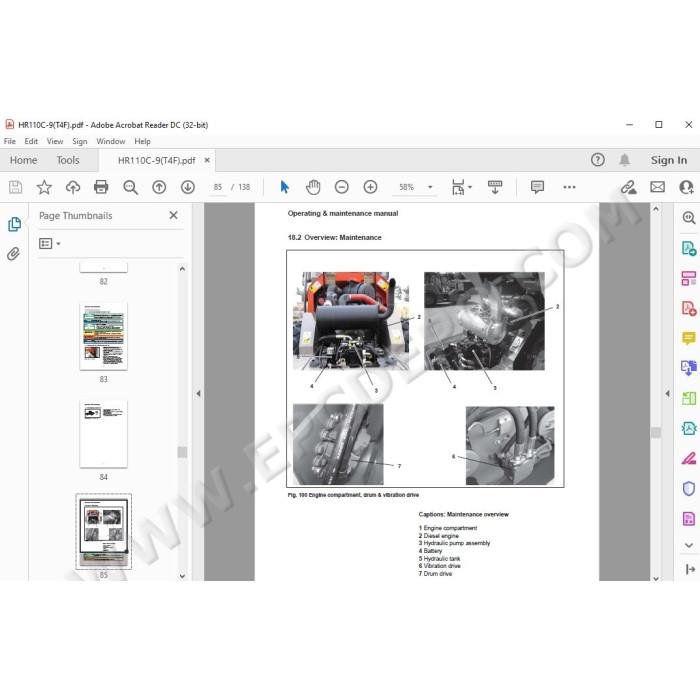Expand the zoom percentage dropdown
700x700 pixels.
coord(430,187)
